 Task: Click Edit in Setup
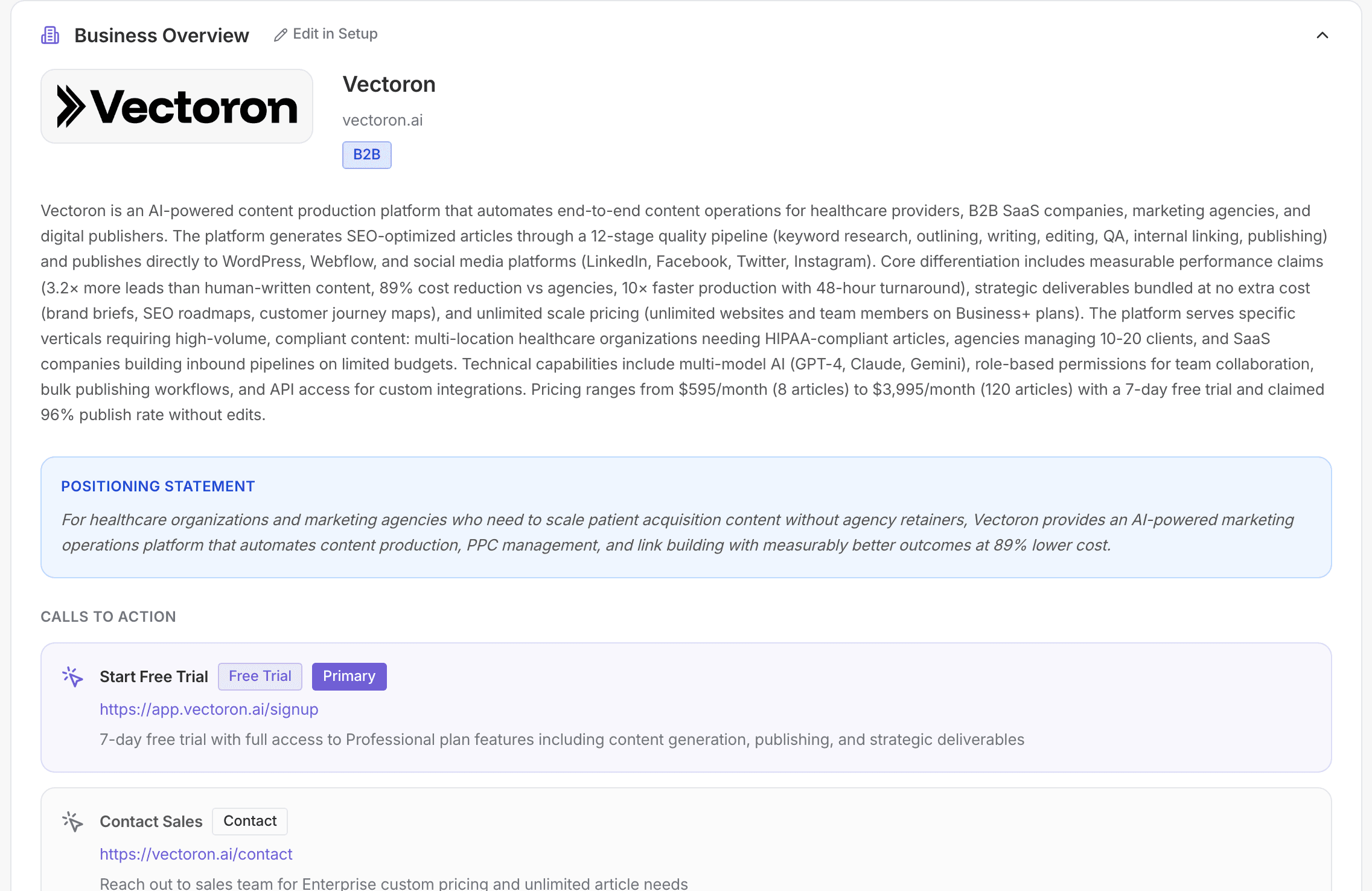334,34
